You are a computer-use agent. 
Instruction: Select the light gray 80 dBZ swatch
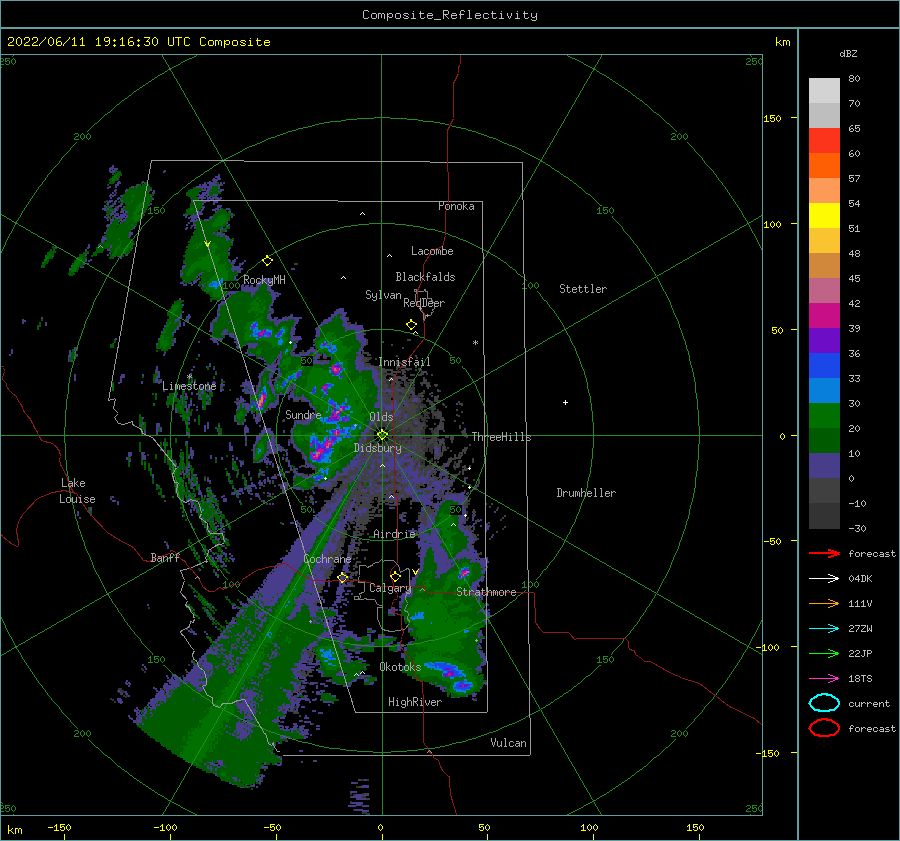click(824, 90)
